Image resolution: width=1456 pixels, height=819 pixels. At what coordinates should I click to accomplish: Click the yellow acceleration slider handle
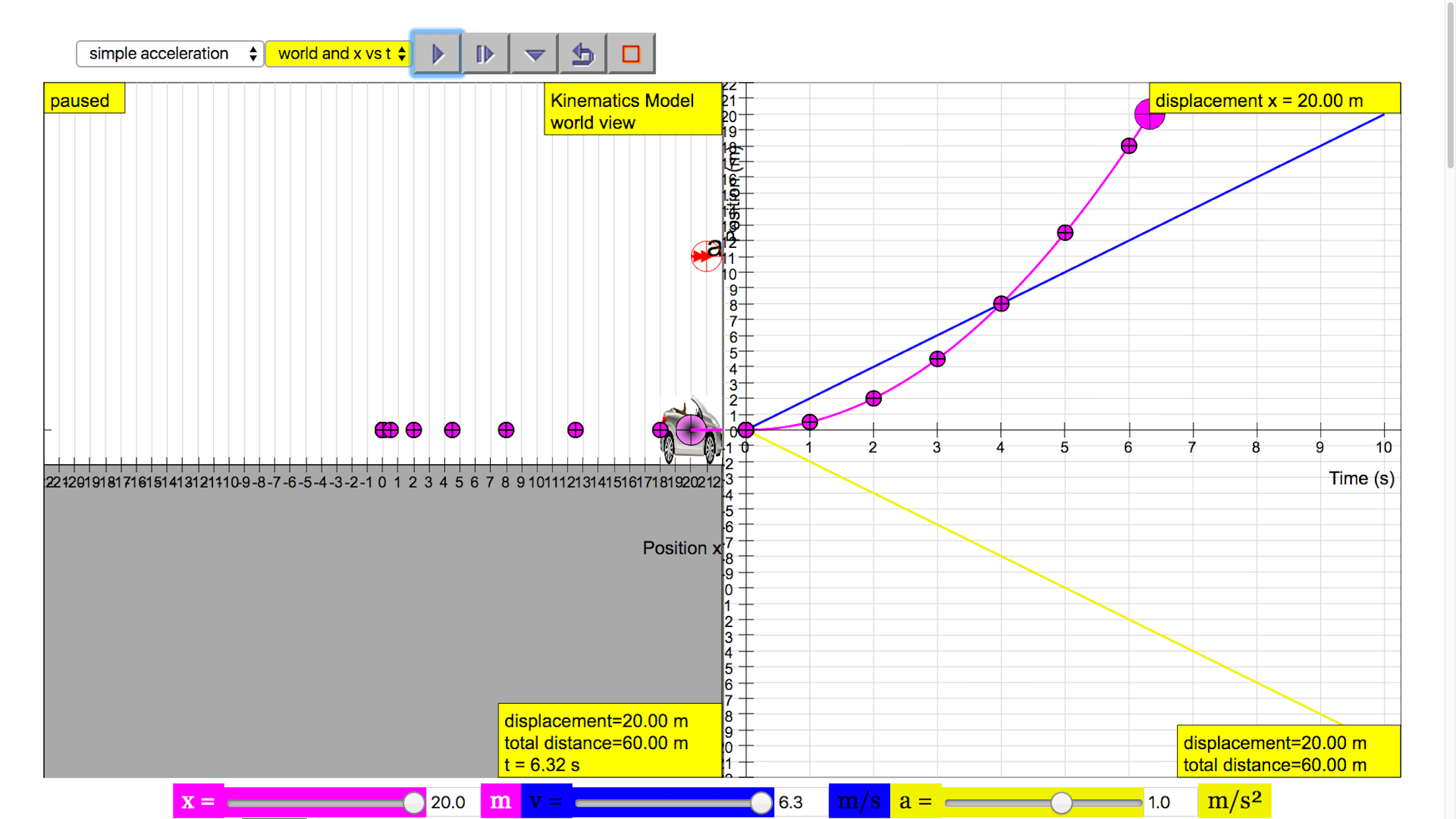[1061, 802]
